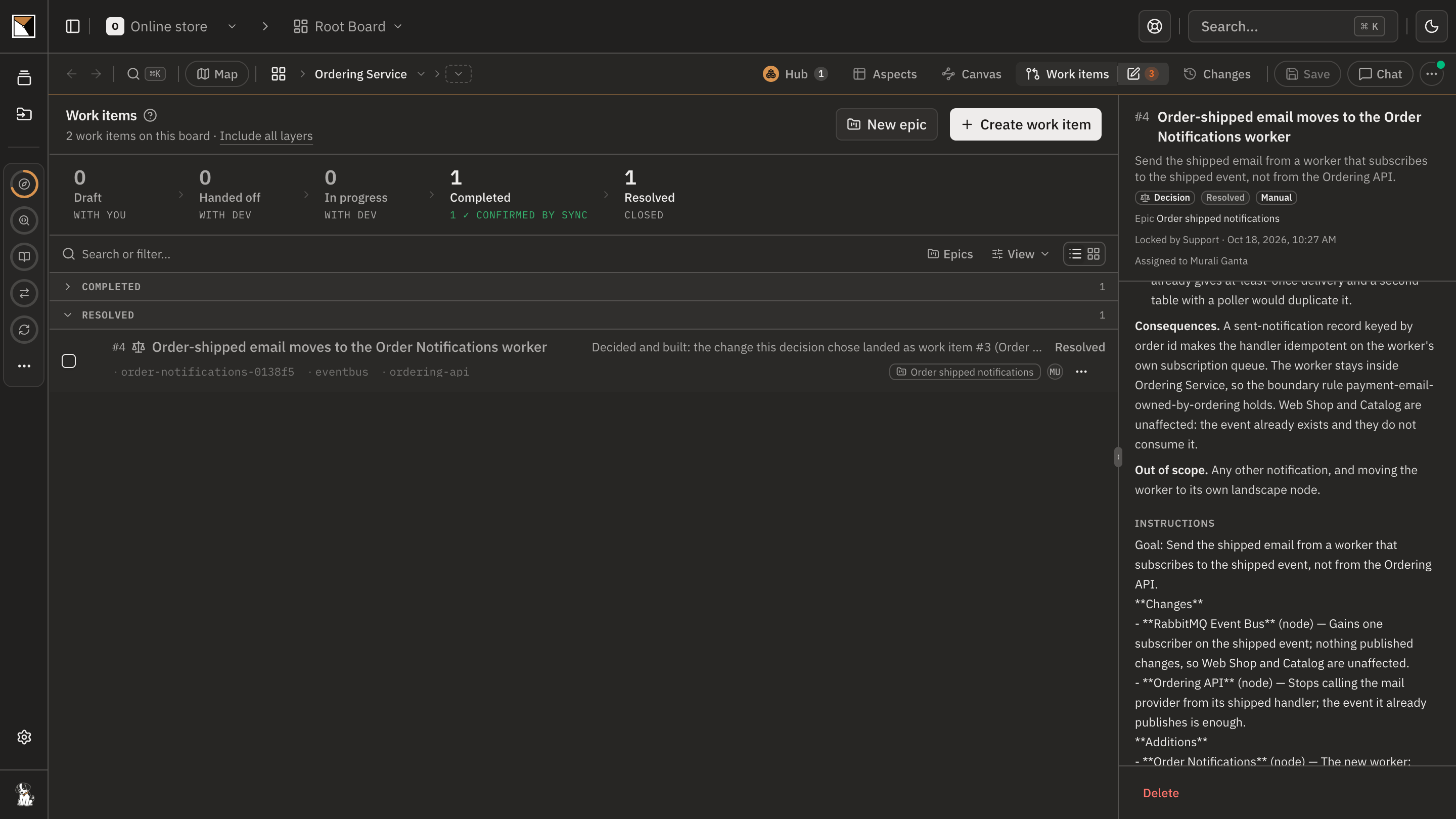Open the dashed breadcrumb child selector
The width and height of the screenshot is (1456, 819).
pyautogui.click(x=459, y=74)
